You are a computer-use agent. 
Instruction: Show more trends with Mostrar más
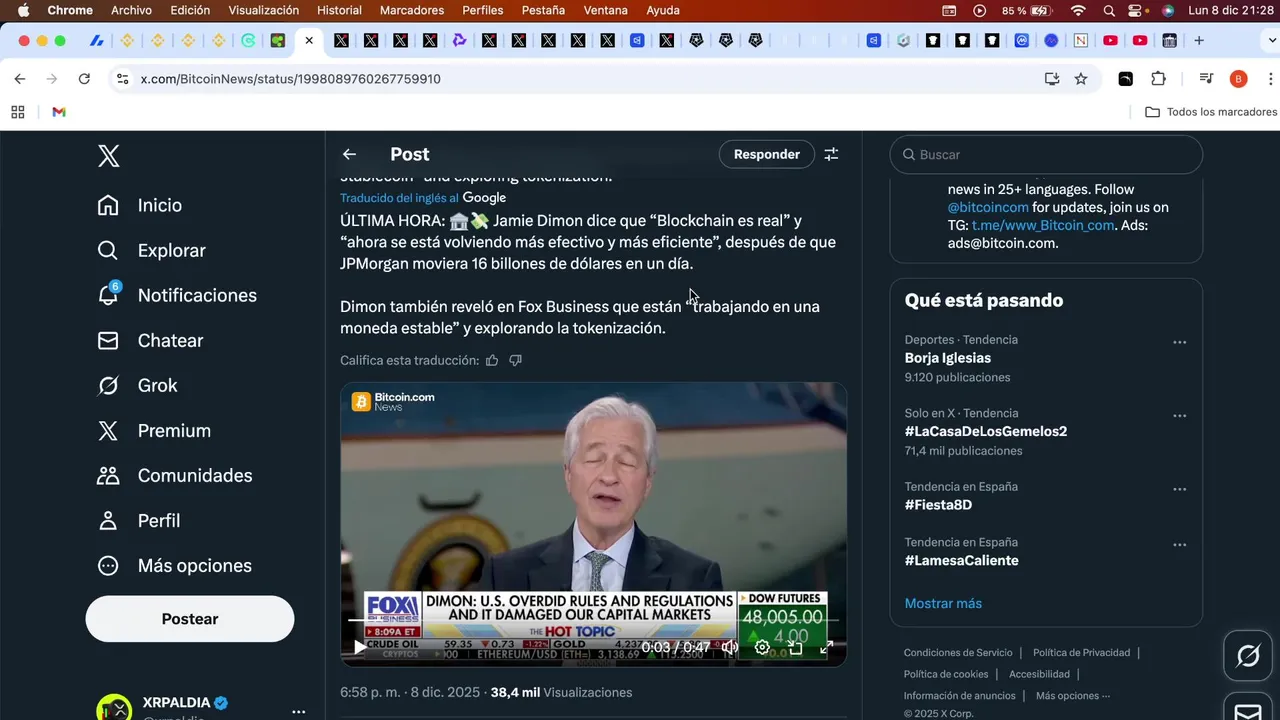coord(943,603)
